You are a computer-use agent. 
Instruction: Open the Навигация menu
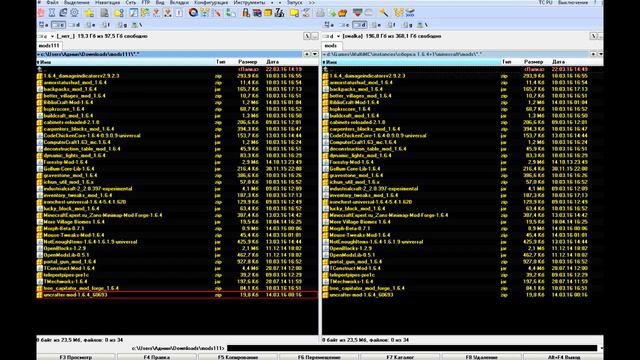click(x=108, y=2)
